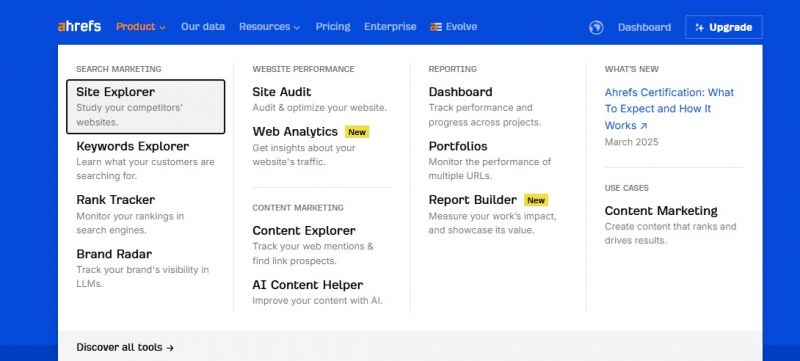
Task: Click the New badge beside Report Builder
Action: click(536, 200)
